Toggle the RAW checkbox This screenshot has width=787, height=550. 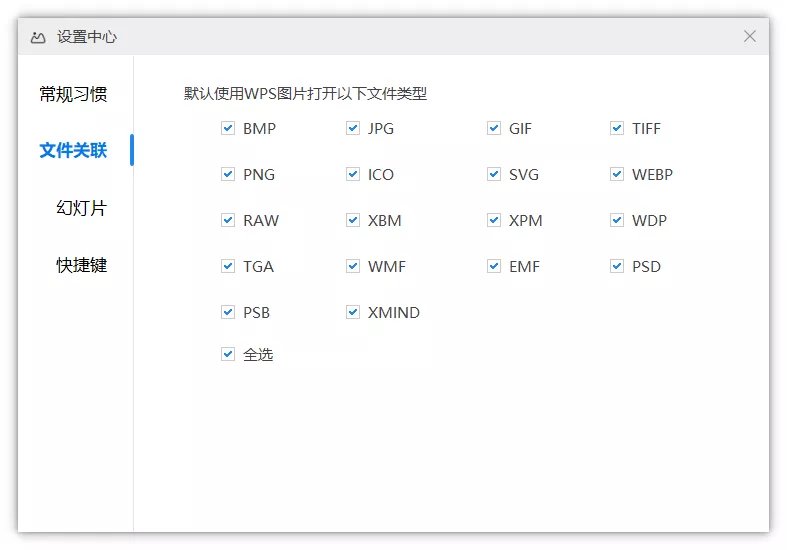[228, 220]
